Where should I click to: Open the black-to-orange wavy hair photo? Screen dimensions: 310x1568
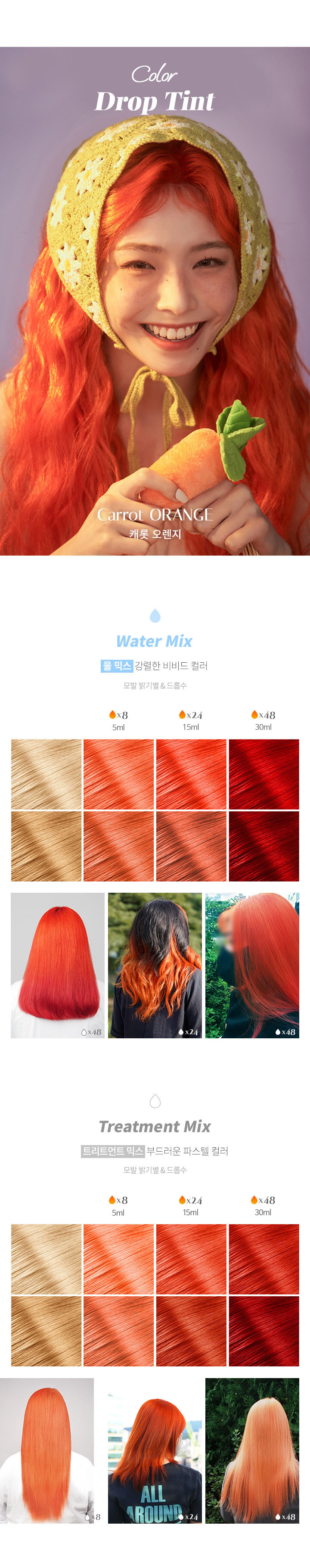(x=155, y=965)
